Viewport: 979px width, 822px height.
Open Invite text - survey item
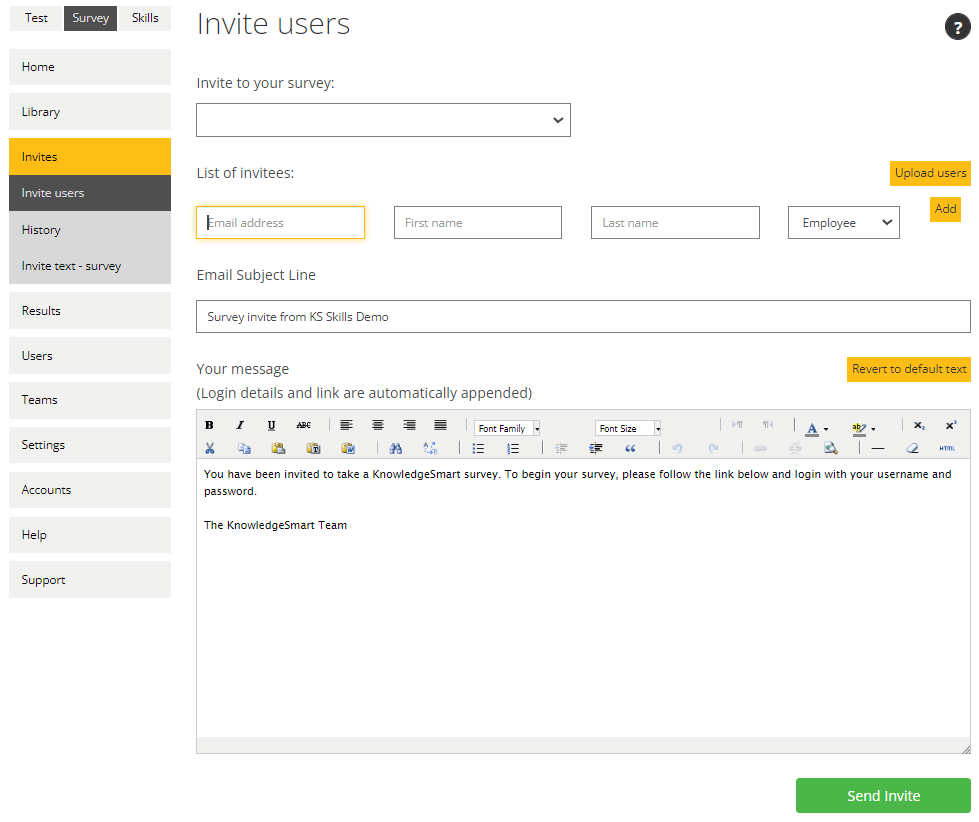click(90, 266)
